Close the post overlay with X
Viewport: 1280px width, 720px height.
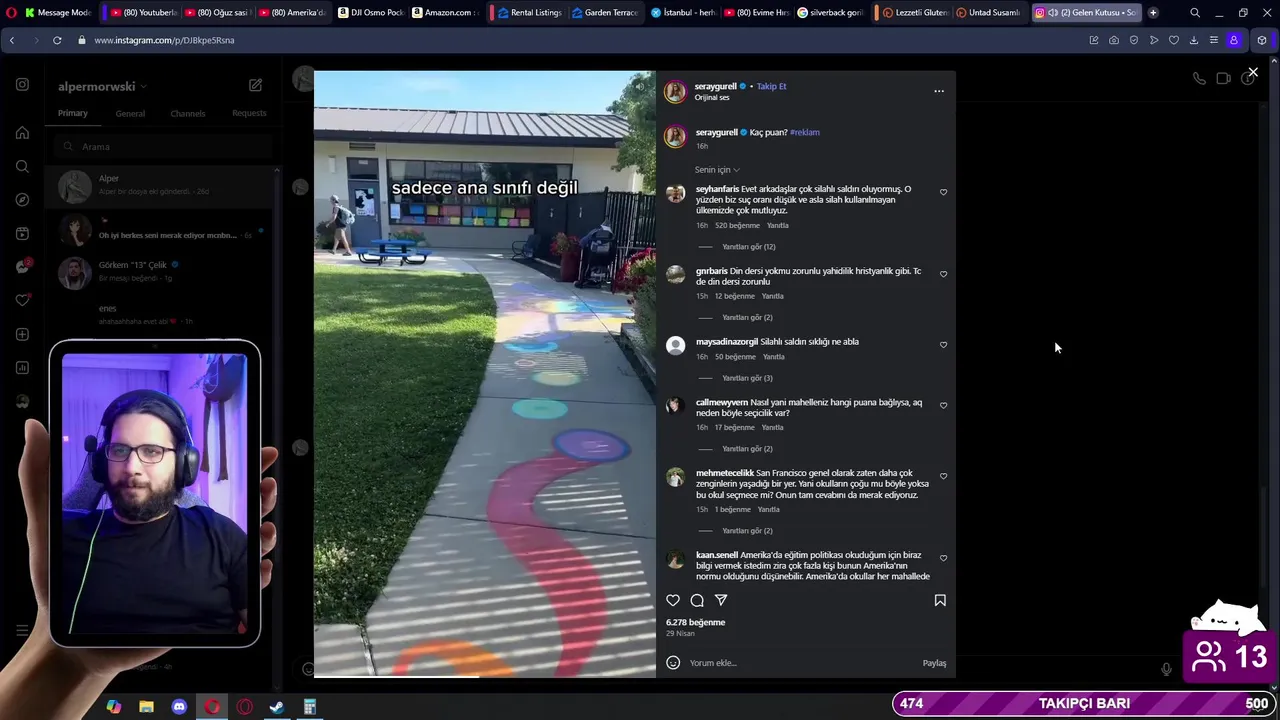1253,73
